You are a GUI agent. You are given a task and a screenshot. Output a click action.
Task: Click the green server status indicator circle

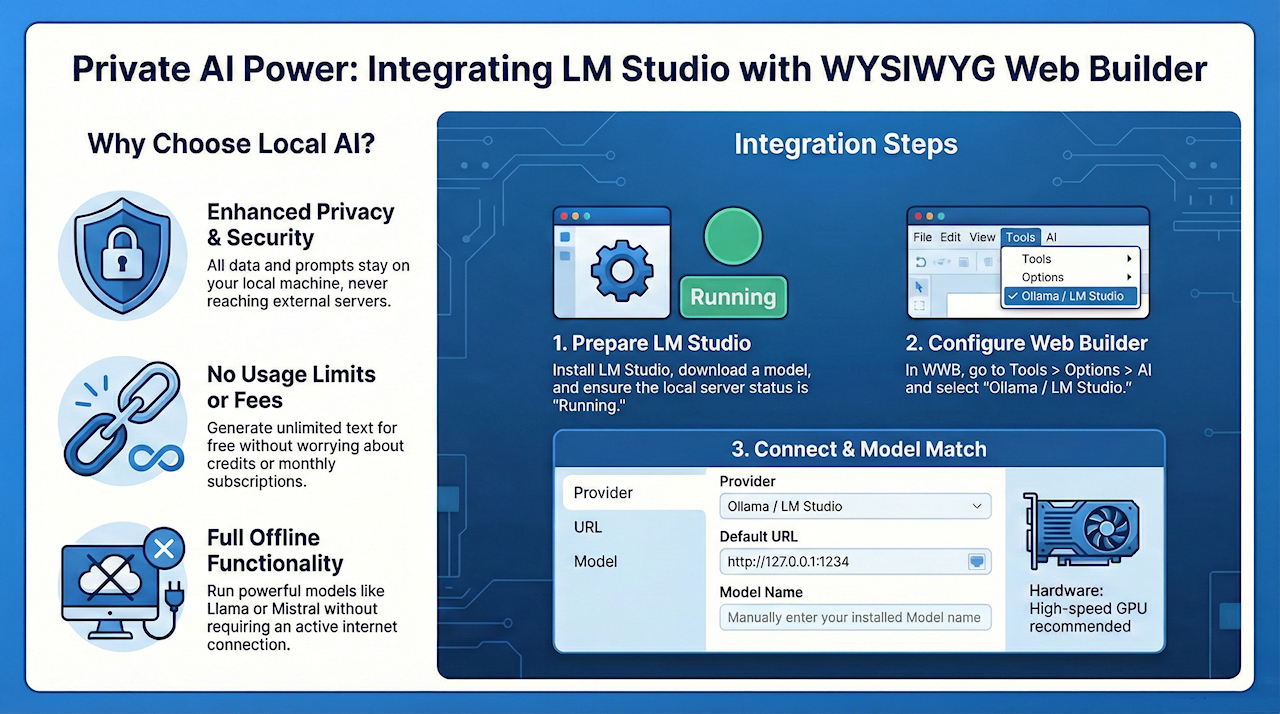[733, 238]
